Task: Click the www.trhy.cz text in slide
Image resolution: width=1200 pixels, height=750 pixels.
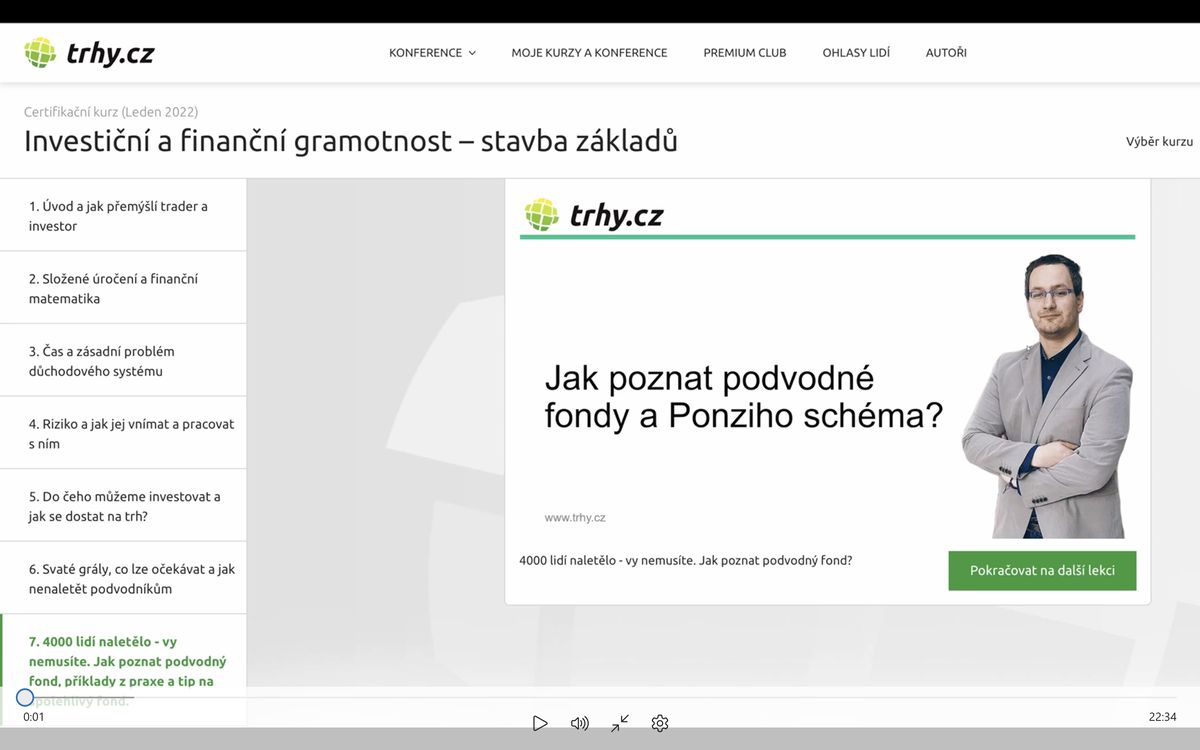Action: point(575,518)
